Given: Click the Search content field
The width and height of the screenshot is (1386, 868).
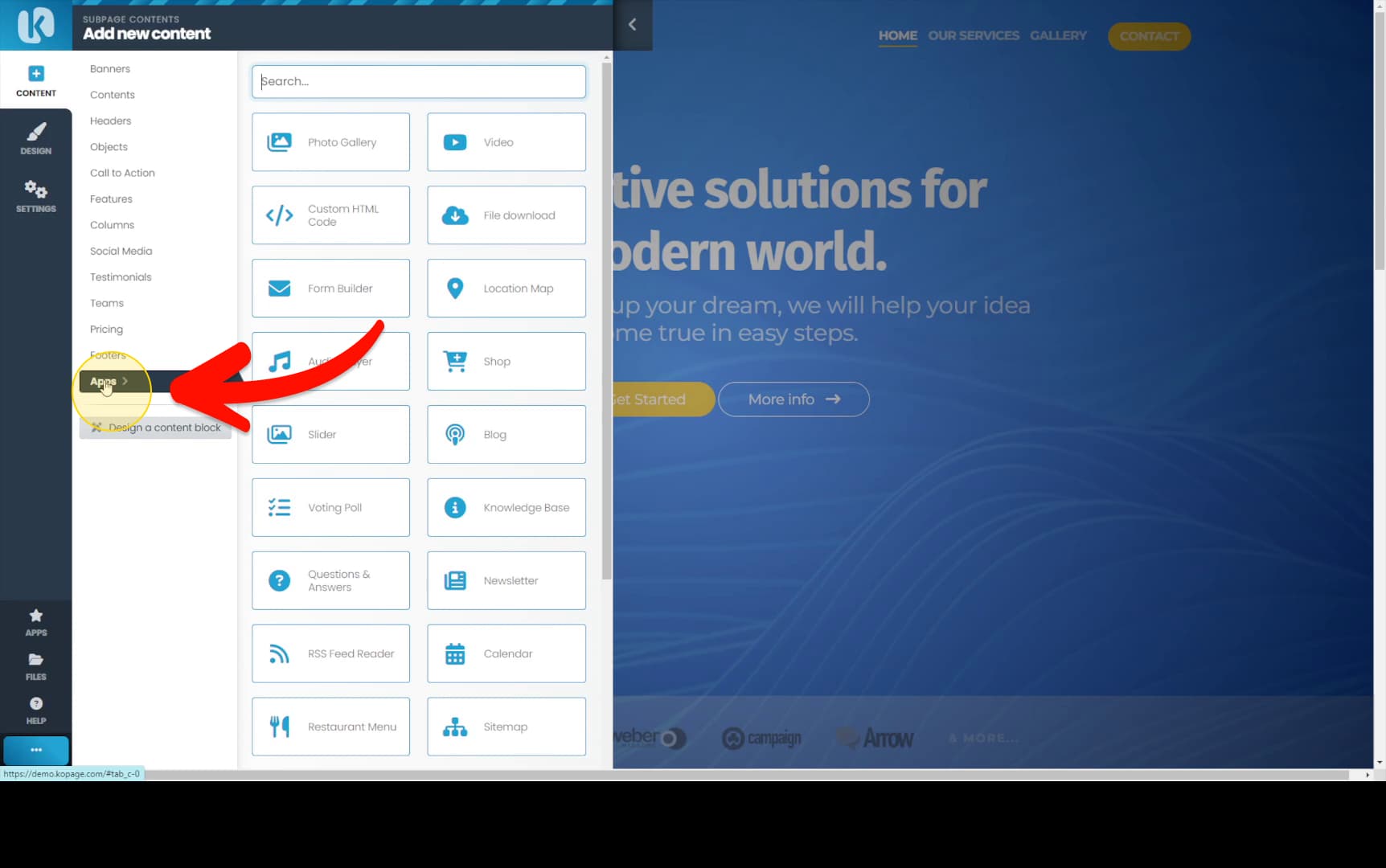Looking at the screenshot, I should tap(418, 81).
